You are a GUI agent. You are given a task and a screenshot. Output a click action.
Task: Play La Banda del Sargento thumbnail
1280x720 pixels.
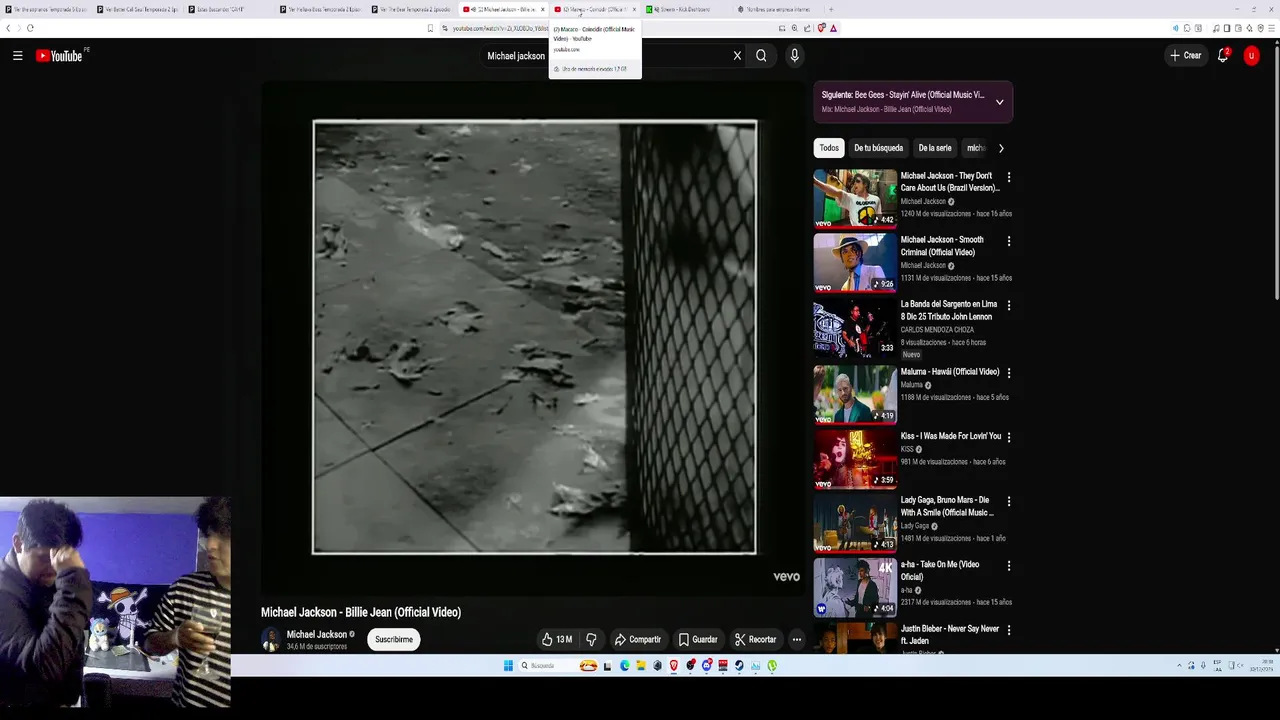point(855,327)
